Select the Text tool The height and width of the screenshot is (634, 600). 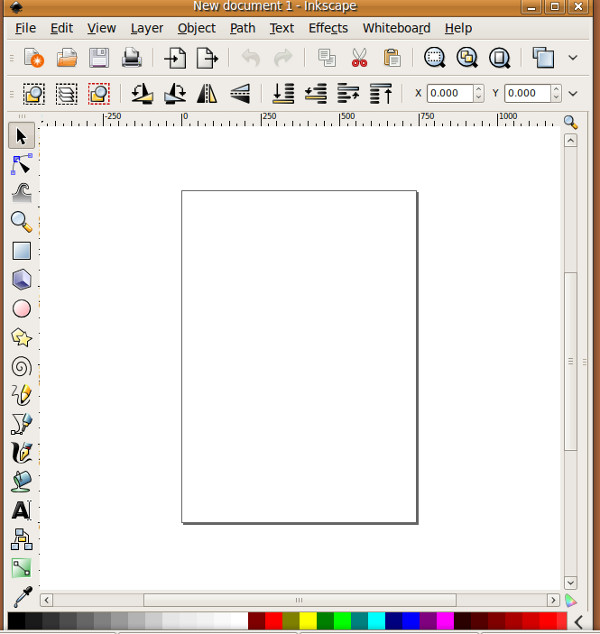click(x=21, y=510)
